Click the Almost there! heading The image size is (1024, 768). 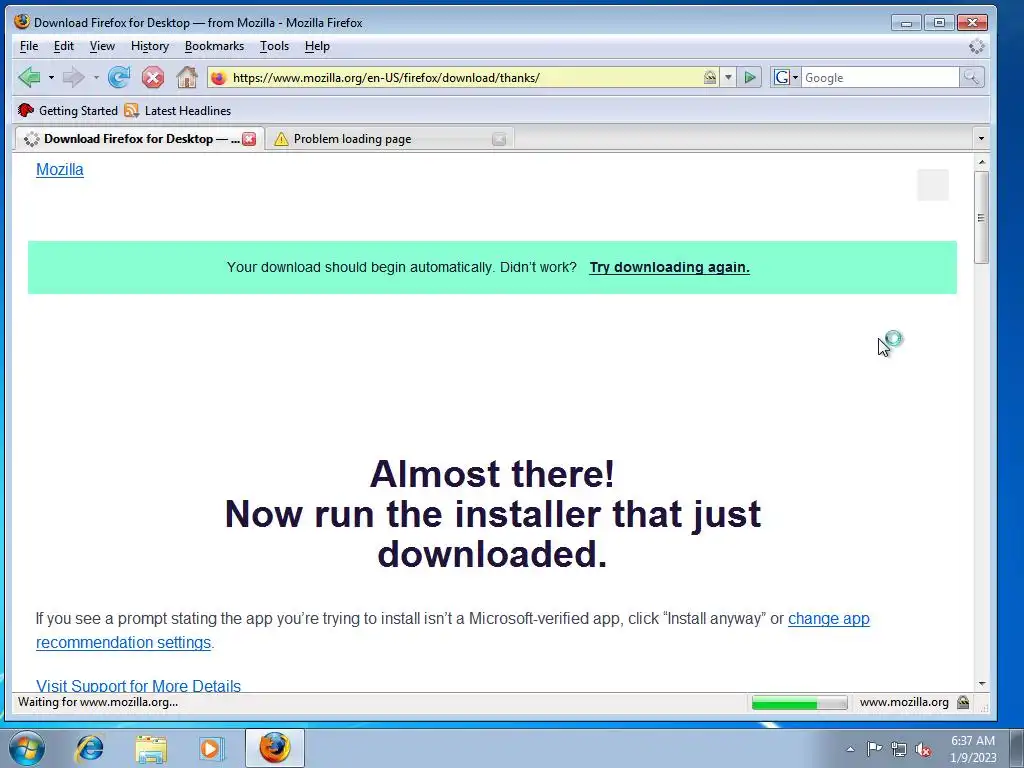pos(492,473)
